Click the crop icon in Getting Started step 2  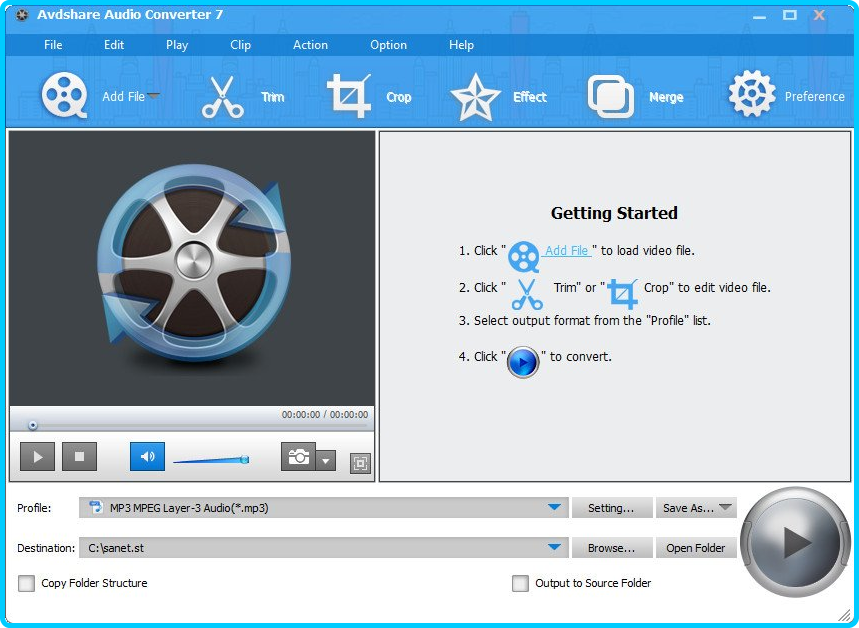coord(622,294)
